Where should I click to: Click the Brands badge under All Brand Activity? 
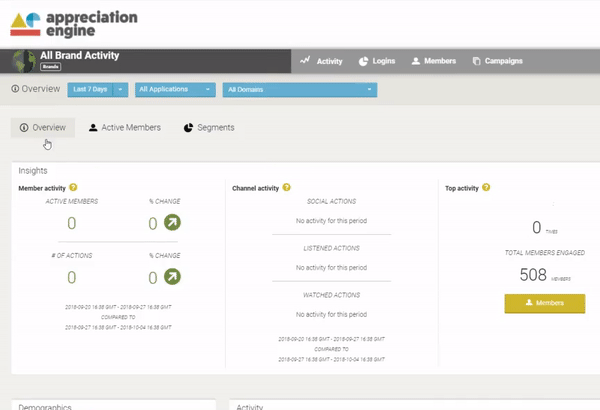coord(51,67)
